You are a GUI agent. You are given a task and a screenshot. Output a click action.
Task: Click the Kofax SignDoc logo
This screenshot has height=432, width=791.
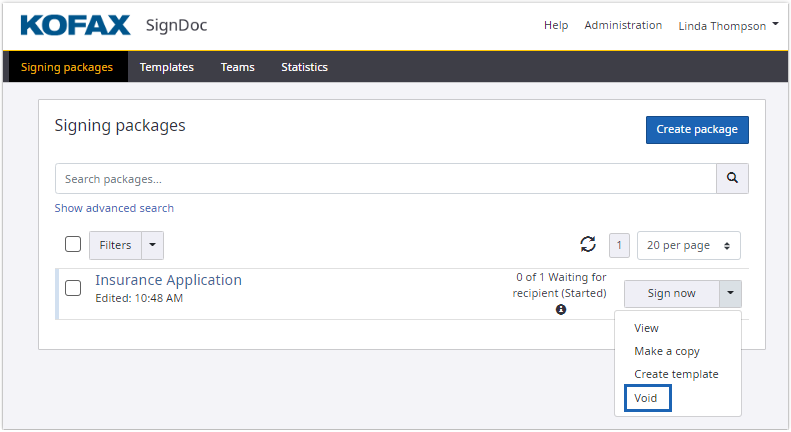point(114,25)
